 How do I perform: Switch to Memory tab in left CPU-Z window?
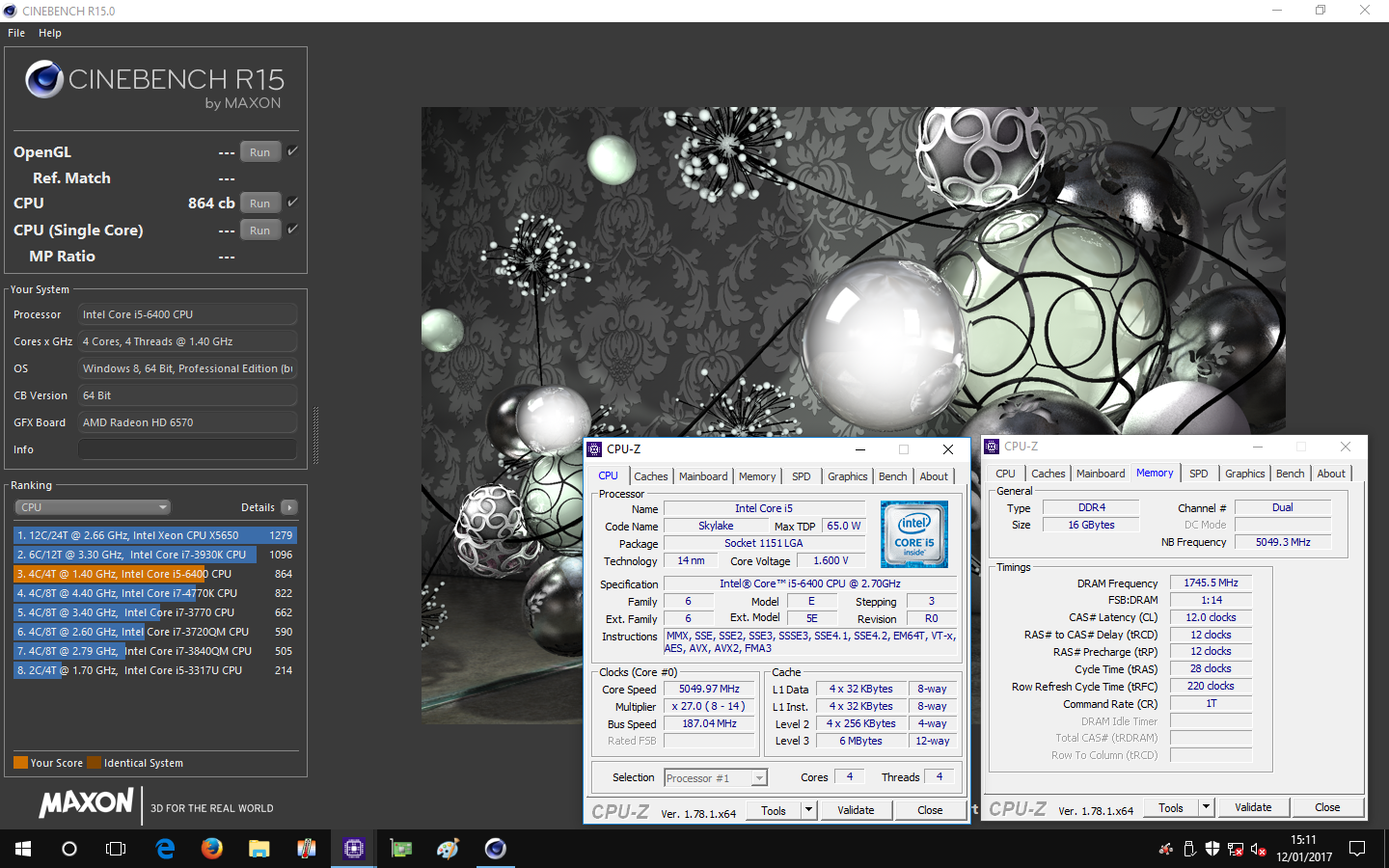(757, 476)
